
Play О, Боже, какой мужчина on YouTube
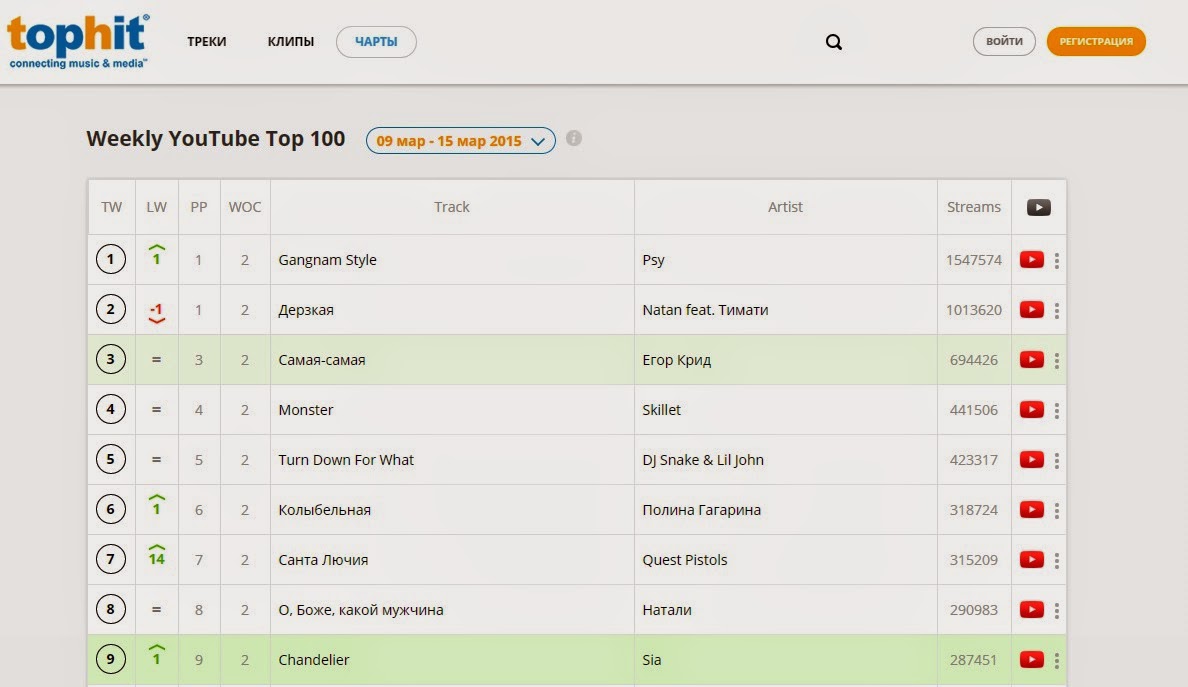pyautogui.click(x=1031, y=610)
